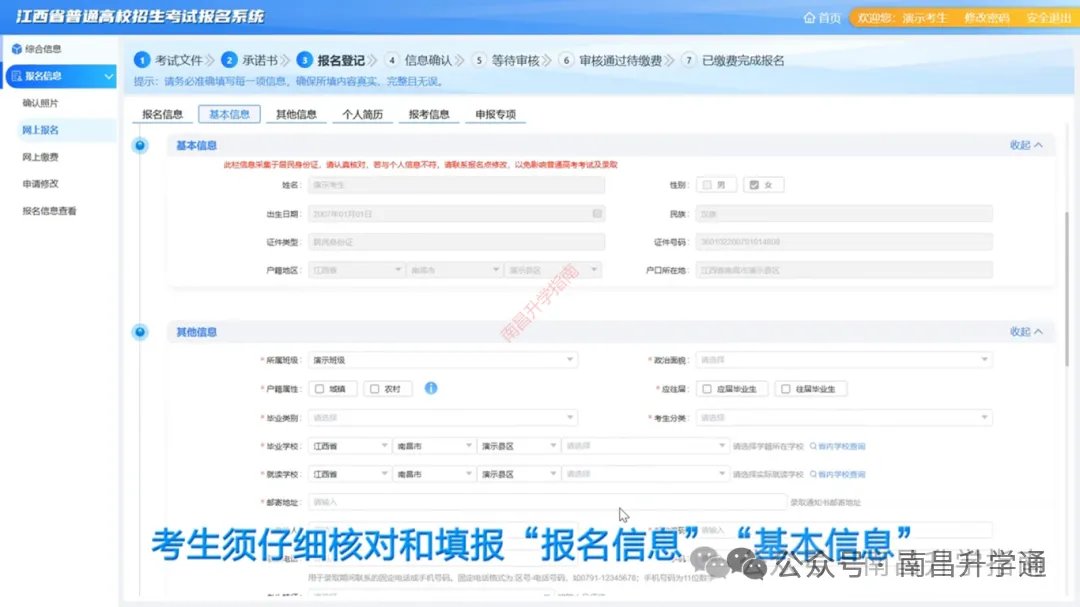Viewport: 1080px width, 607px height.
Task: Open 毕业学校 school name dropdown
Action: 645,446
